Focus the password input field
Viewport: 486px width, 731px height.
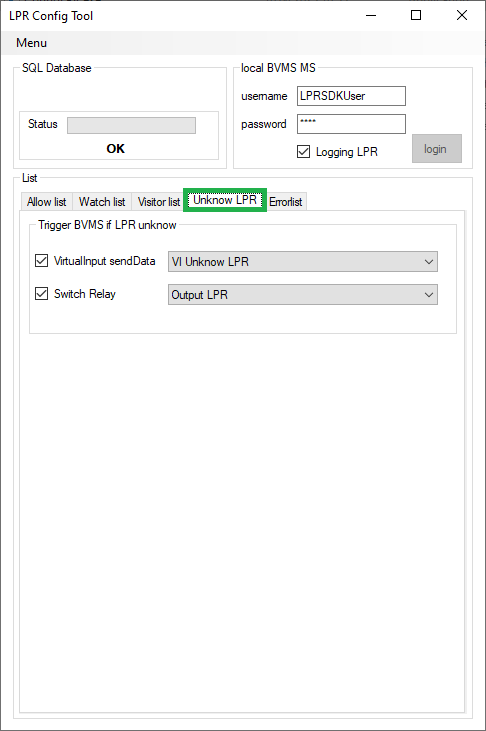(x=351, y=124)
